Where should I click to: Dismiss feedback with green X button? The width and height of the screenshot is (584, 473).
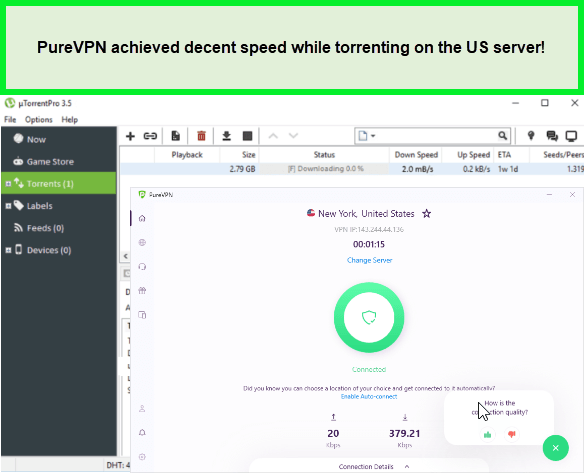coord(556,448)
